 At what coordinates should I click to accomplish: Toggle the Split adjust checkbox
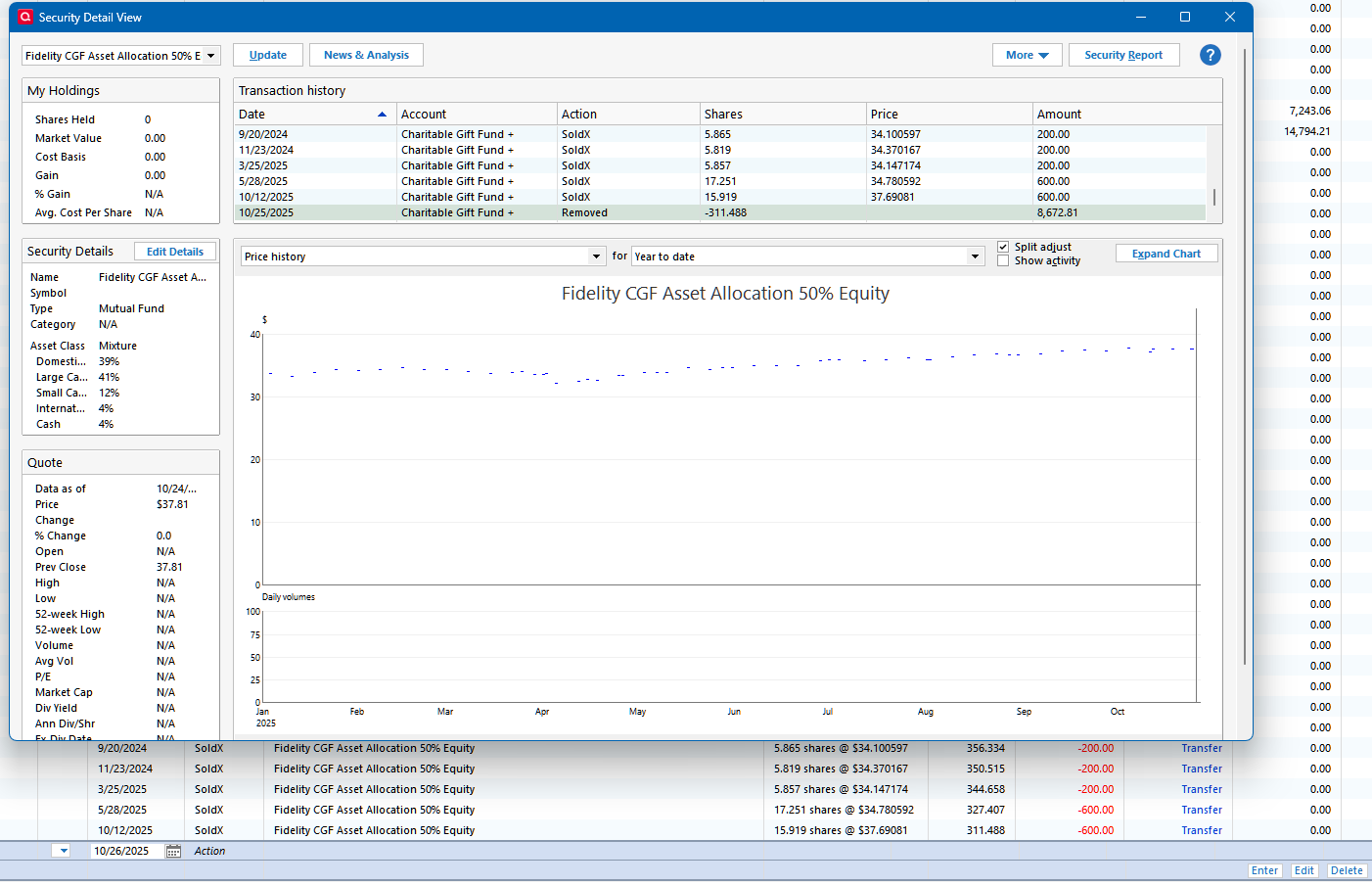(1003, 247)
